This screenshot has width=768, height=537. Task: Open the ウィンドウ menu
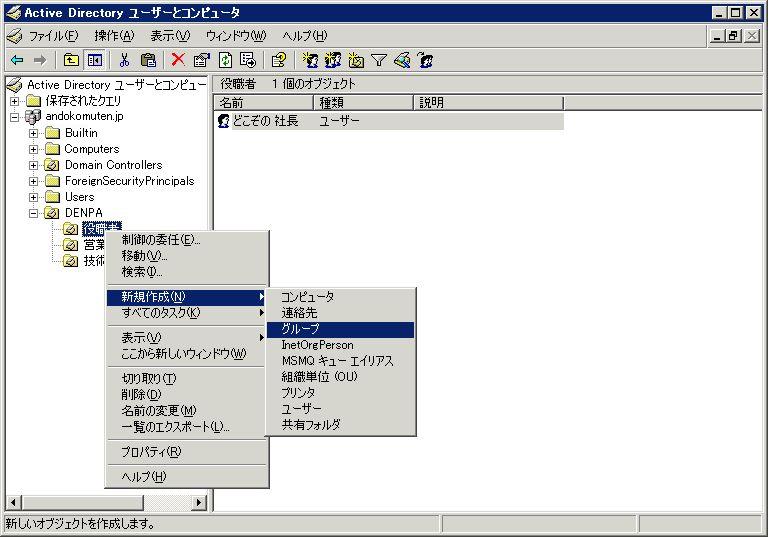tap(236, 36)
